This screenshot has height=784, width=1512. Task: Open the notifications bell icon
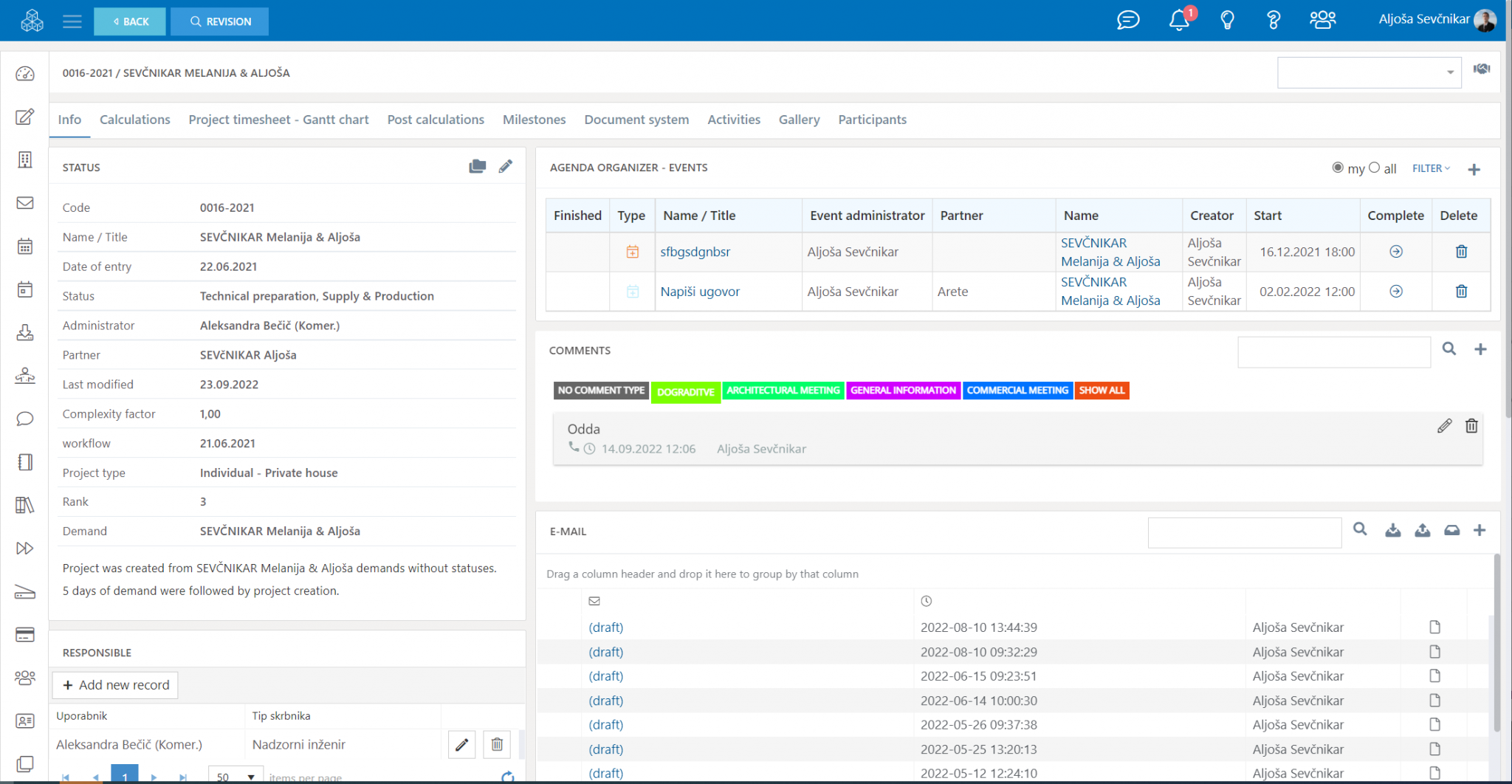[x=1179, y=21]
